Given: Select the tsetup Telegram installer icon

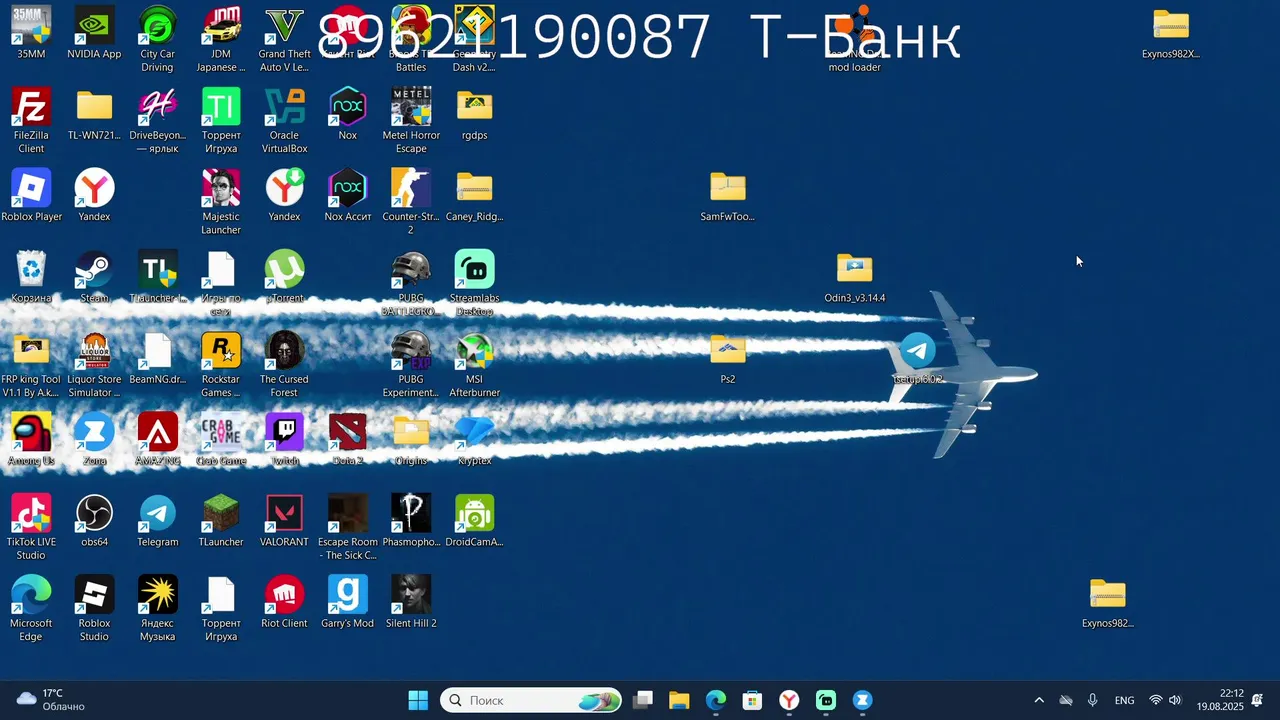Looking at the screenshot, I should (917, 351).
